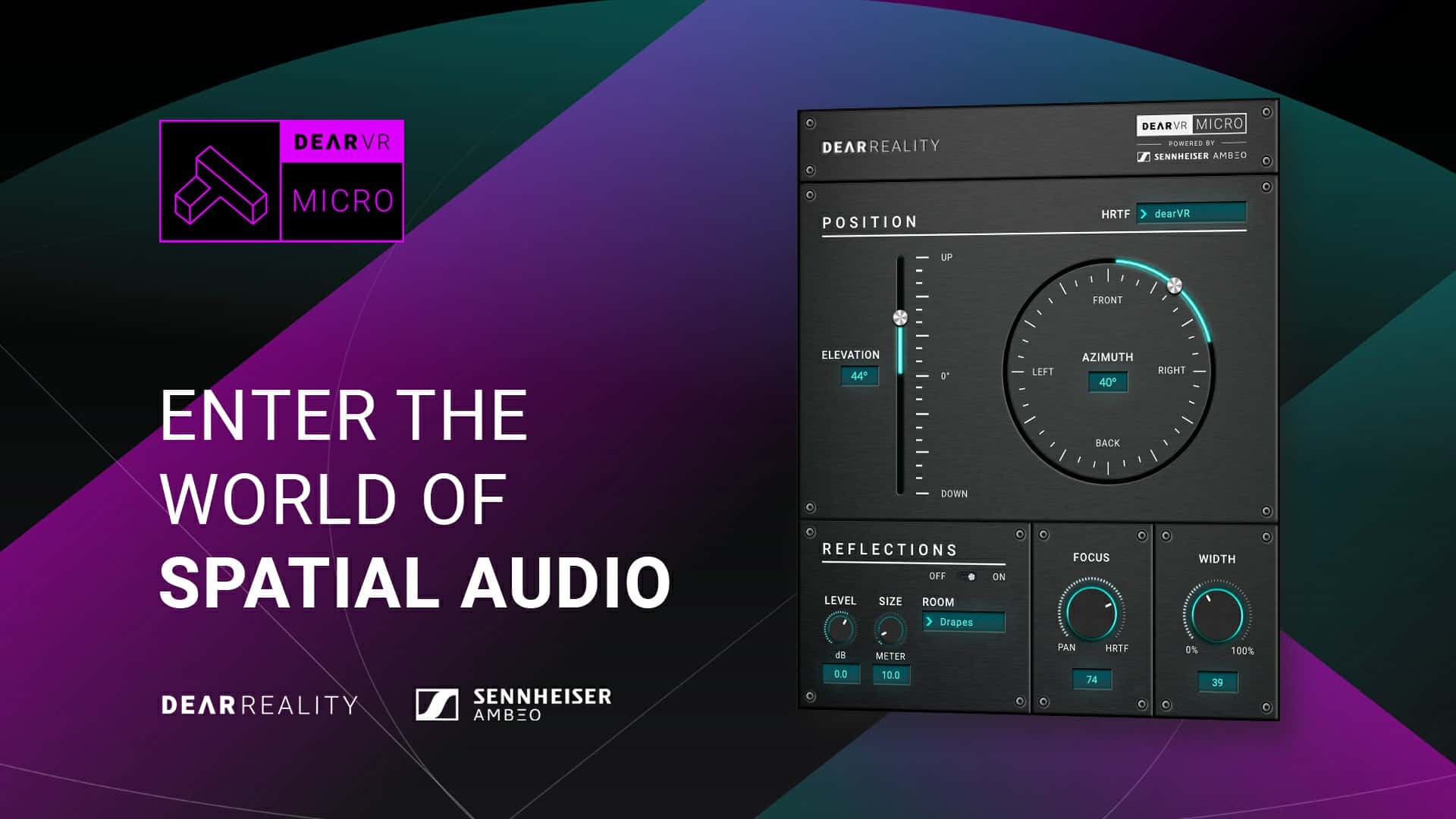Click the DOWN label on elevation scale
The width and height of the screenshot is (1456, 819).
[954, 494]
